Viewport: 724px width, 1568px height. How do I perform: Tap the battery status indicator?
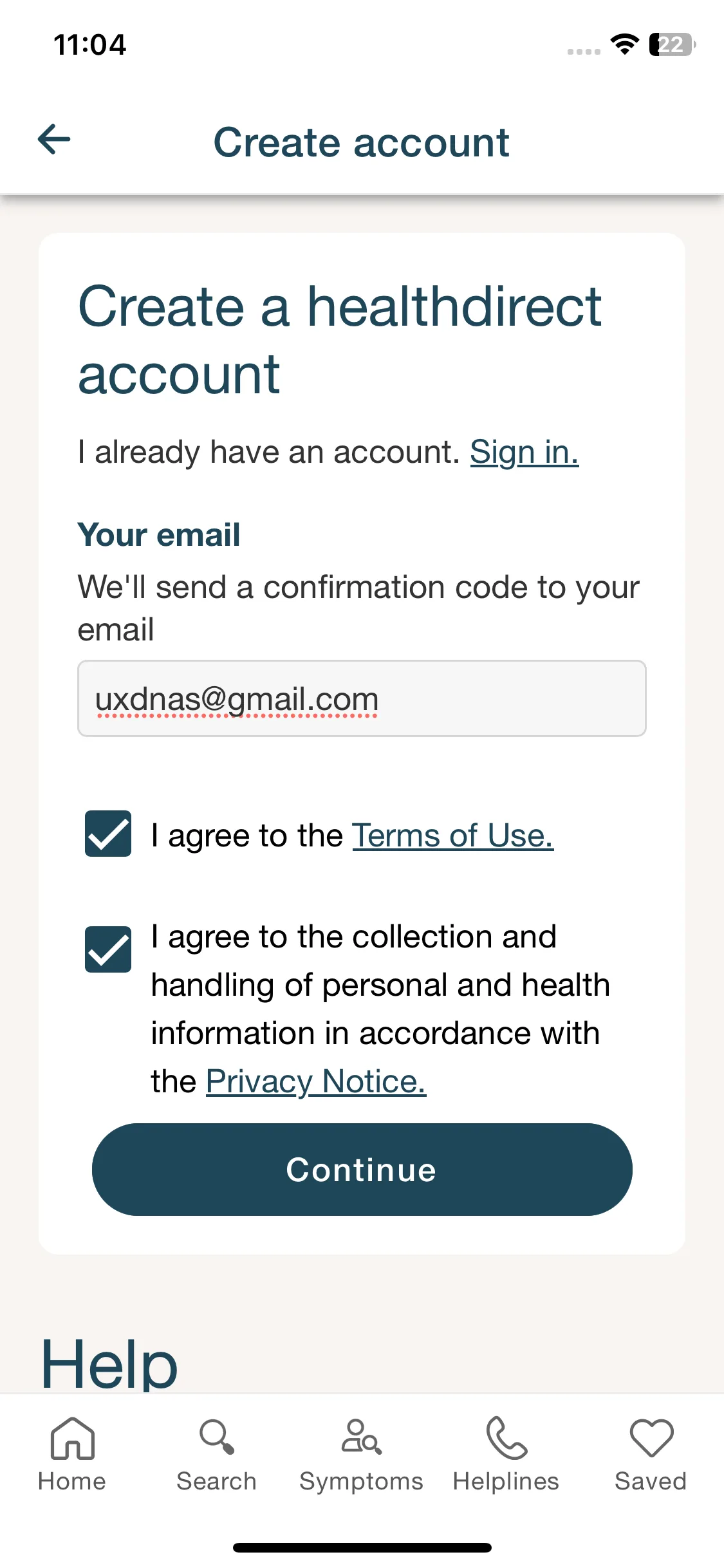pyautogui.click(x=673, y=44)
